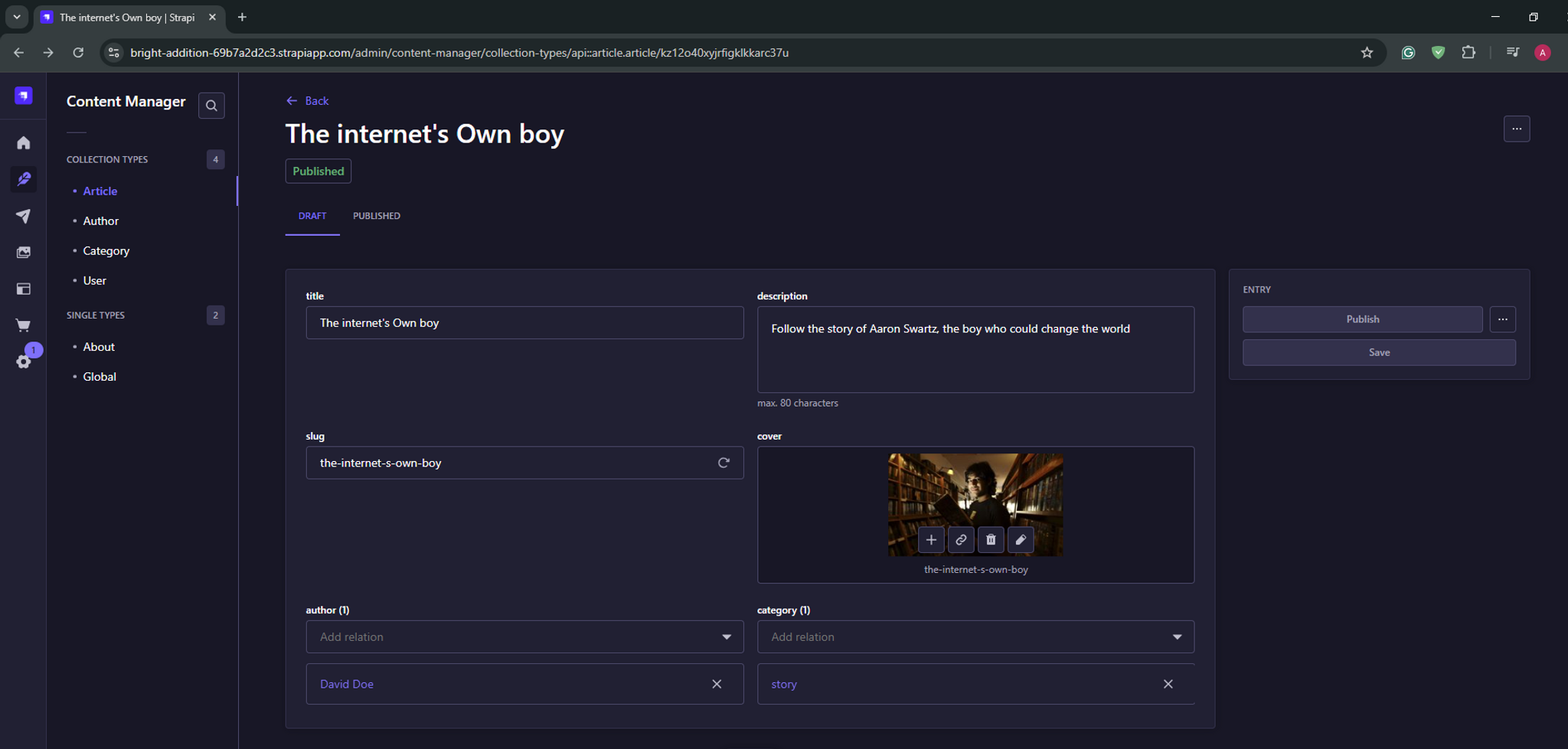The width and height of the screenshot is (1568, 749).
Task: Open page-level more actions menu
Action: pos(1517,129)
